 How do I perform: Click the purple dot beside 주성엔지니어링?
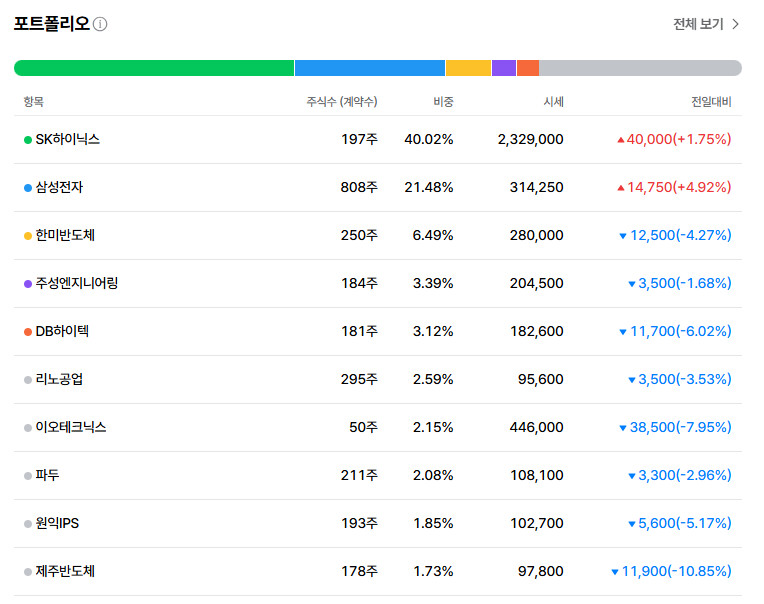pyautogui.click(x=28, y=284)
